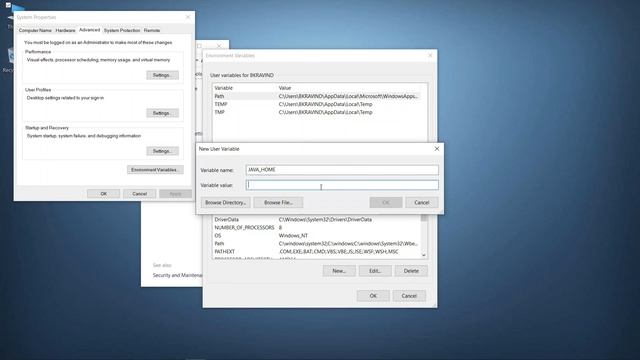The width and height of the screenshot is (640, 360).
Task: Focus the Variable value input field
Action: click(x=342, y=185)
